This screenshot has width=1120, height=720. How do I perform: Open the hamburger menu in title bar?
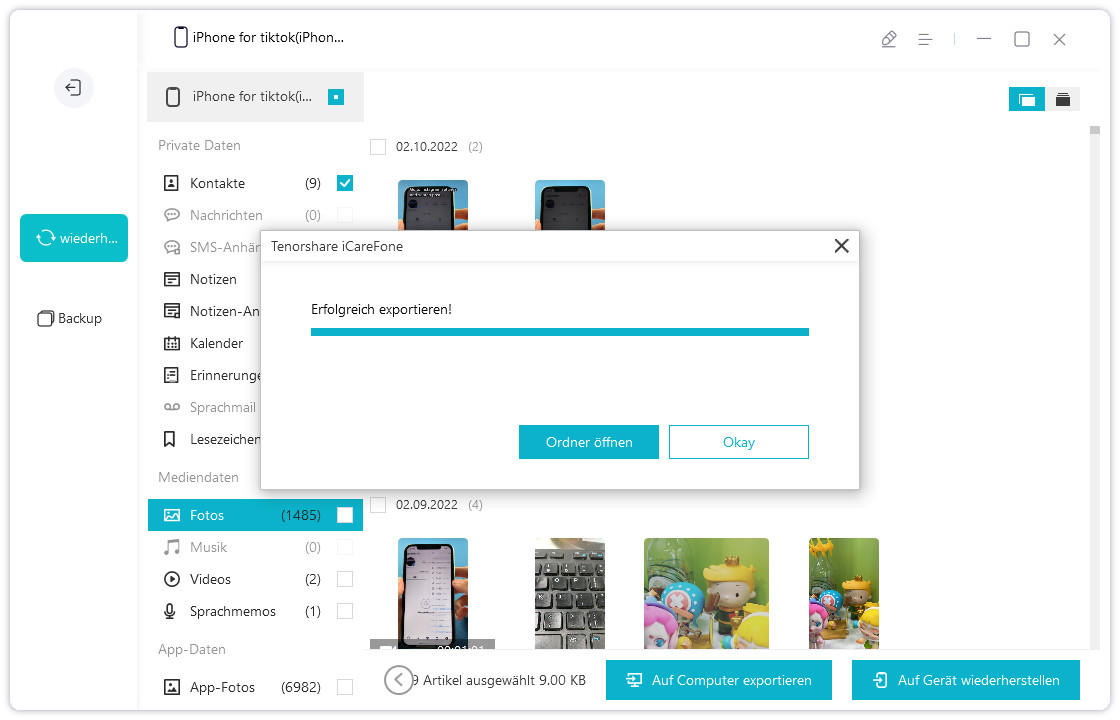click(925, 39)
